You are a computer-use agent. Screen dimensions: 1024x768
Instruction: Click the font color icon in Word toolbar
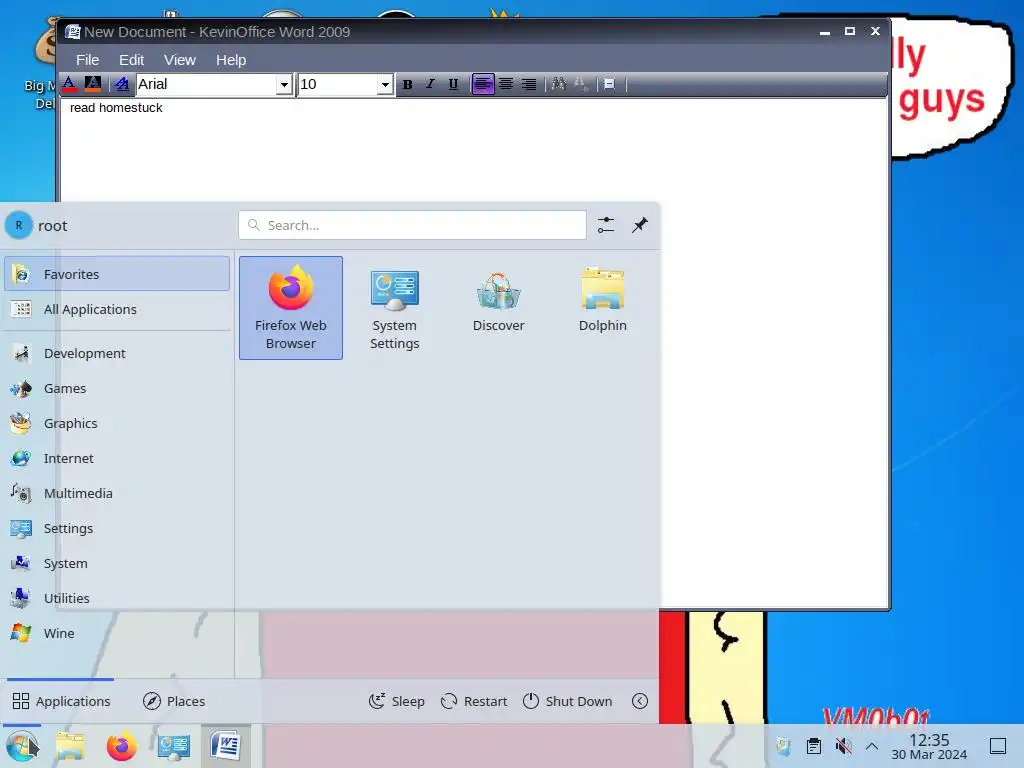click(x=69, y=84)
